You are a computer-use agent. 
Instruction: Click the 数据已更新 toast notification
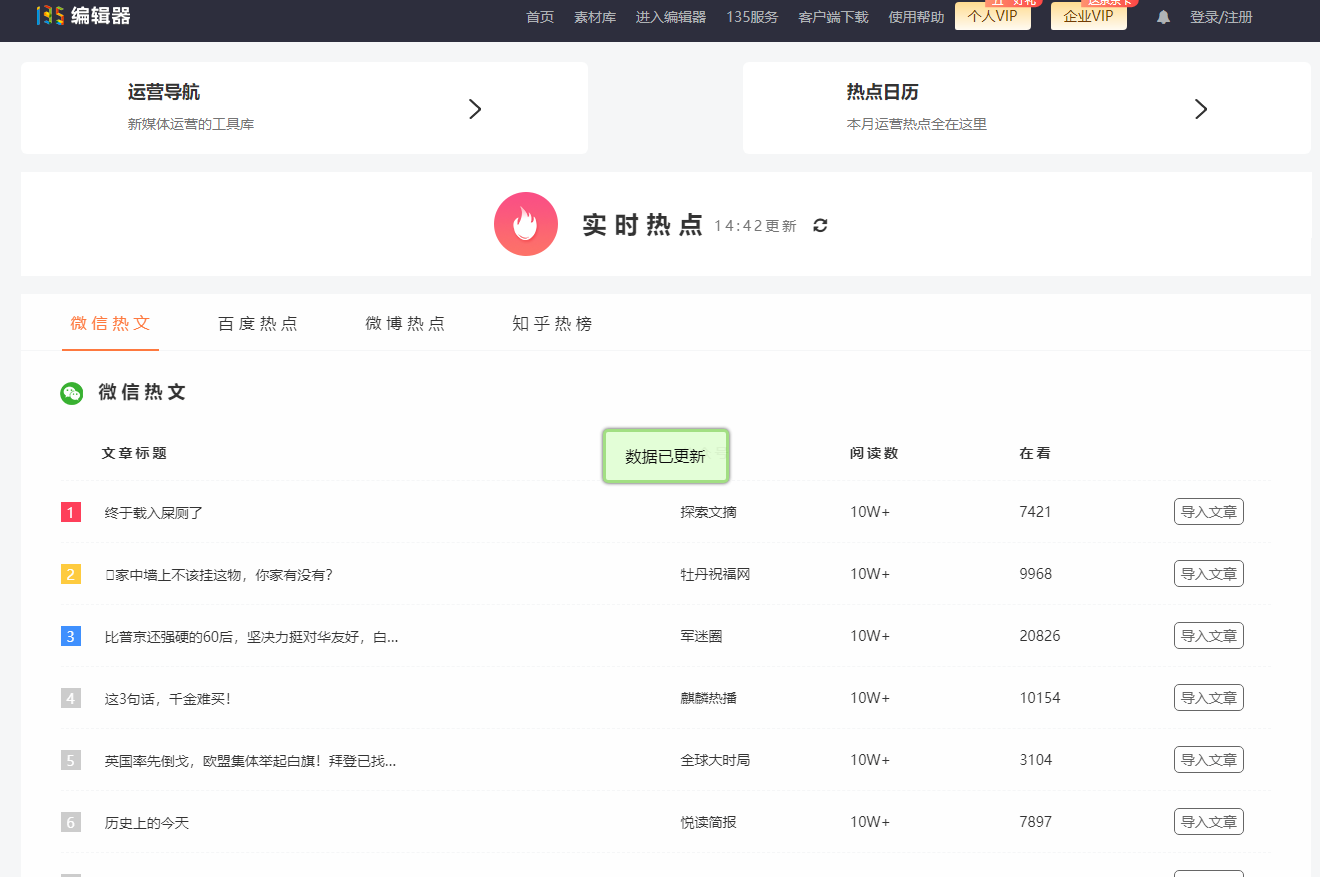(x=666, y=456)
